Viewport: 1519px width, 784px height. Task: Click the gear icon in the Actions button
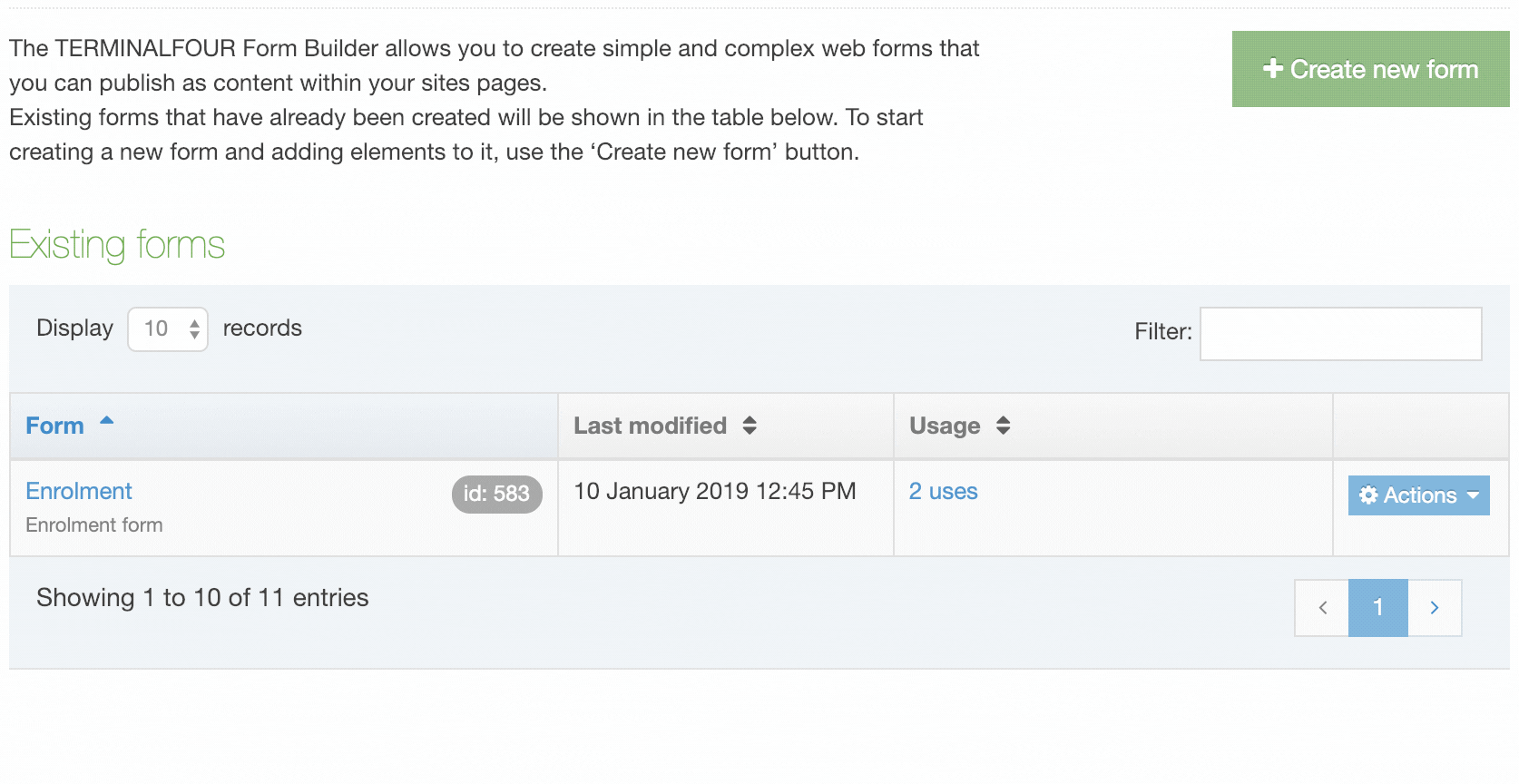[1368, 495]
